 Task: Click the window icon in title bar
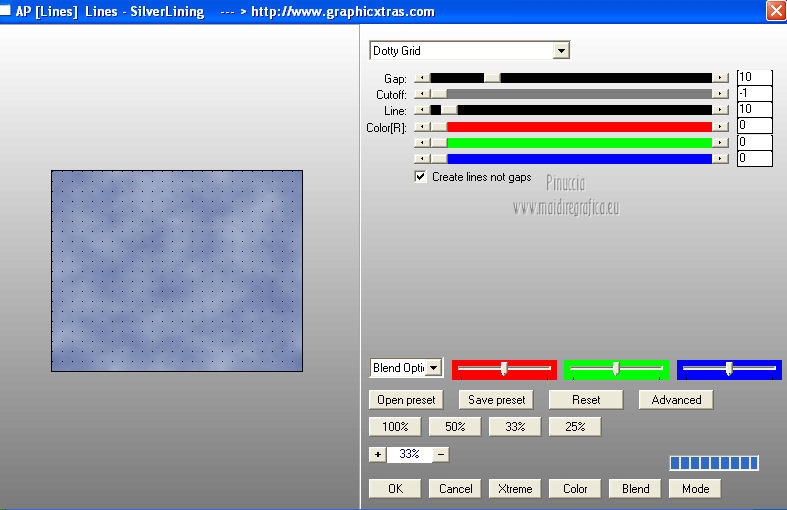point(5,10)
